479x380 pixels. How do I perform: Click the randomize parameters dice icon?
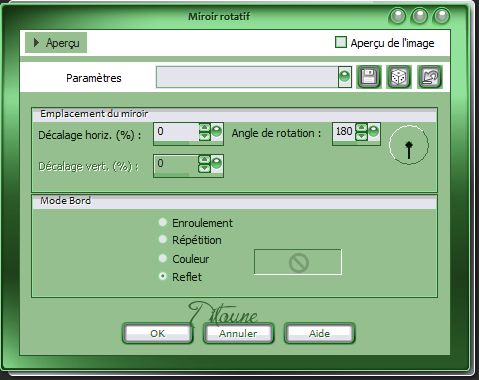point(399,77)
